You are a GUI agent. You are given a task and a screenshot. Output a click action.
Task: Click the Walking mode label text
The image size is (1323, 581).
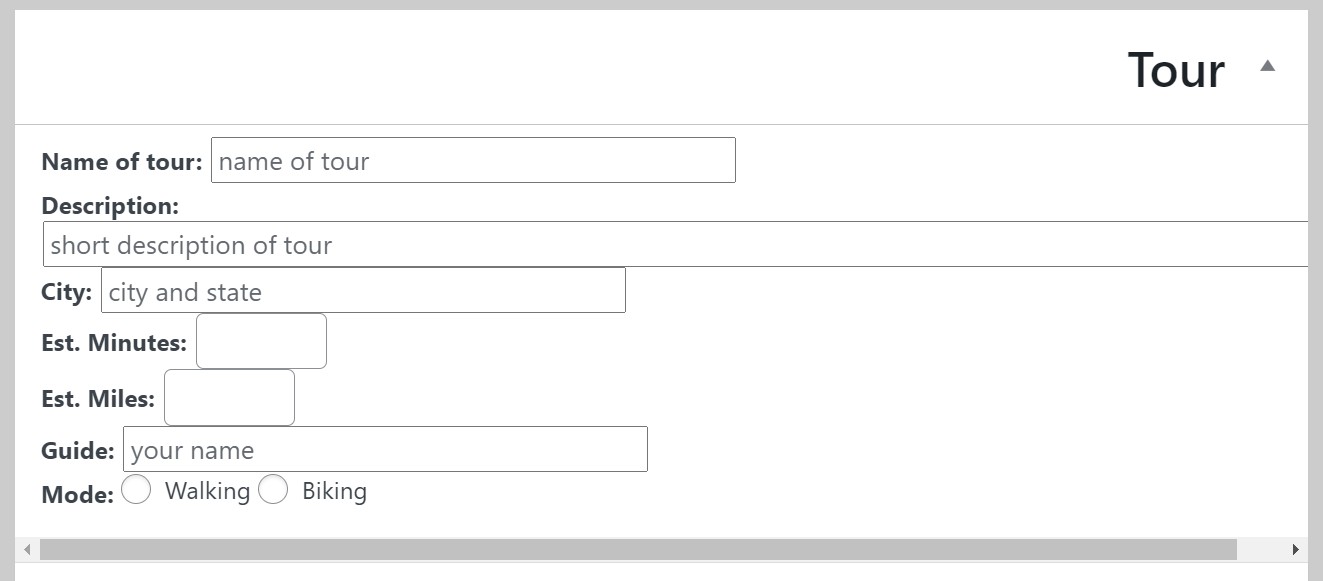[207, 491]
